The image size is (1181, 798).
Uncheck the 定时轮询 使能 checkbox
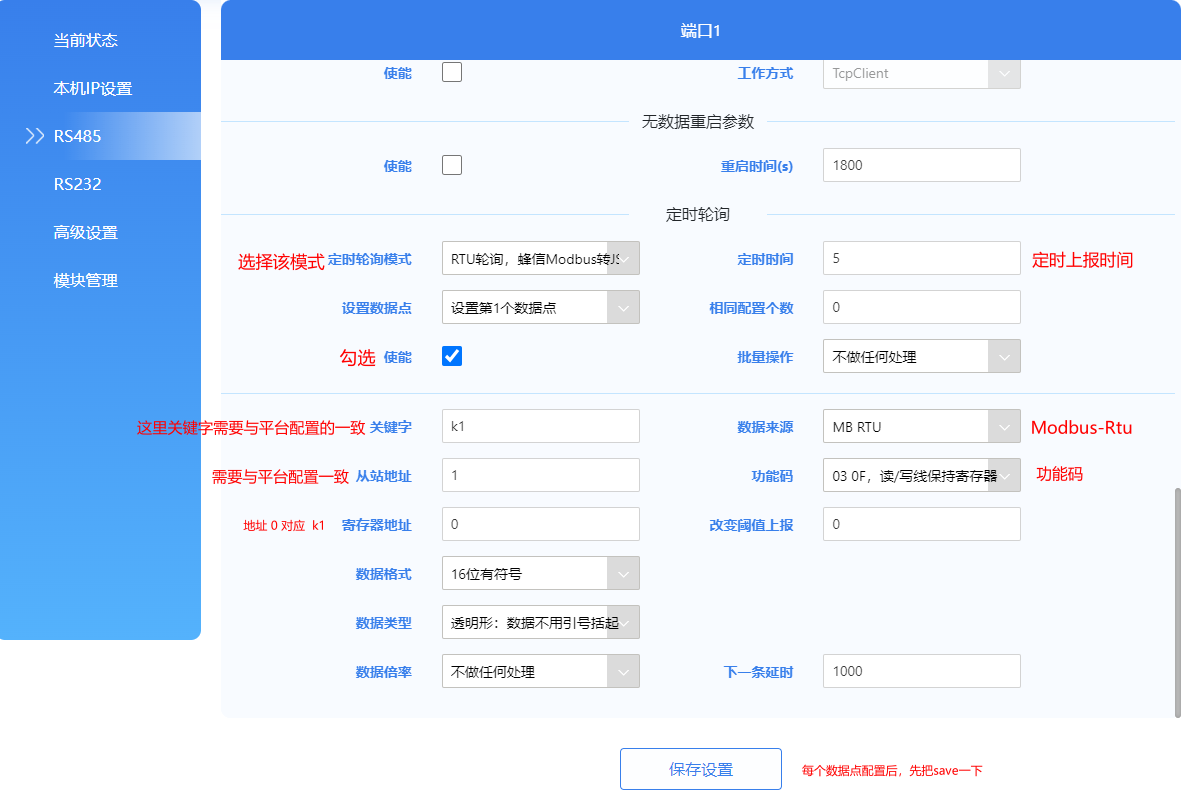[452, 356]
